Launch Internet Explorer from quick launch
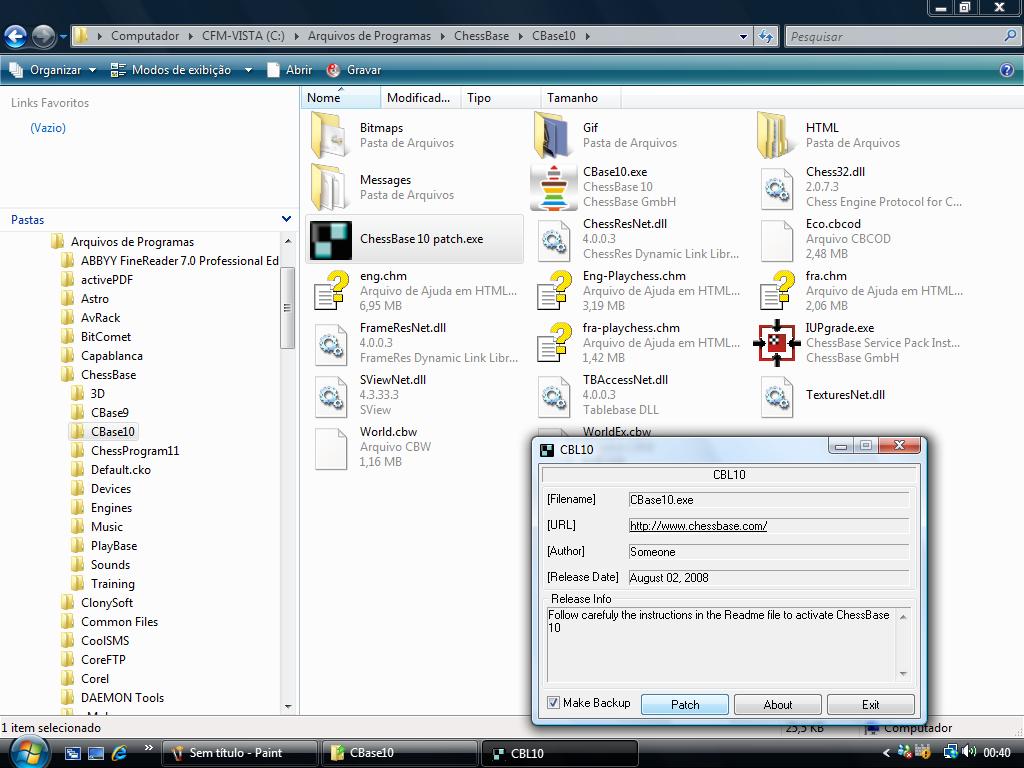The width and height of the screenshot is (1024, 768). (x=119, y=753)
